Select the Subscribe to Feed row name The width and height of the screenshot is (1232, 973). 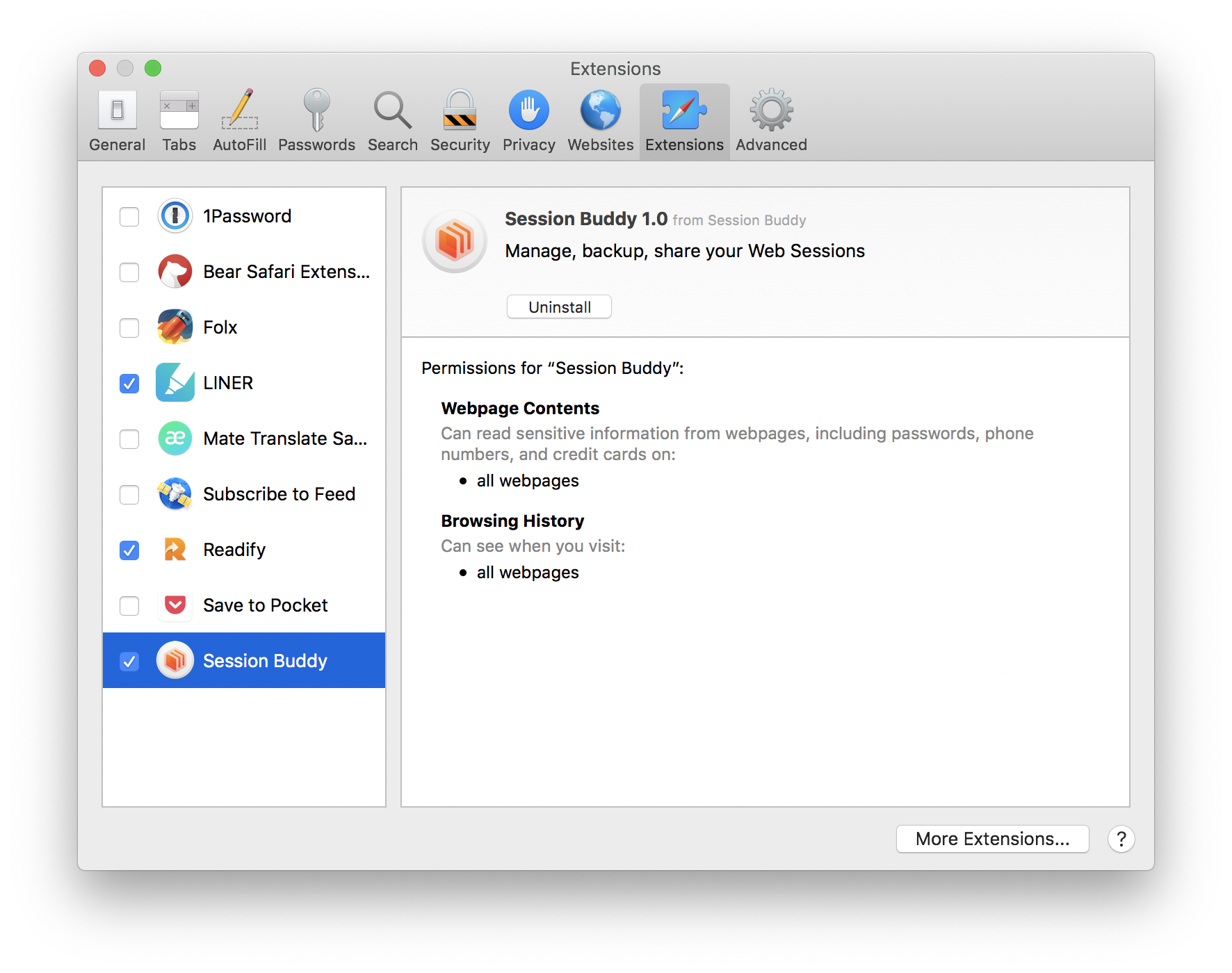279,494
